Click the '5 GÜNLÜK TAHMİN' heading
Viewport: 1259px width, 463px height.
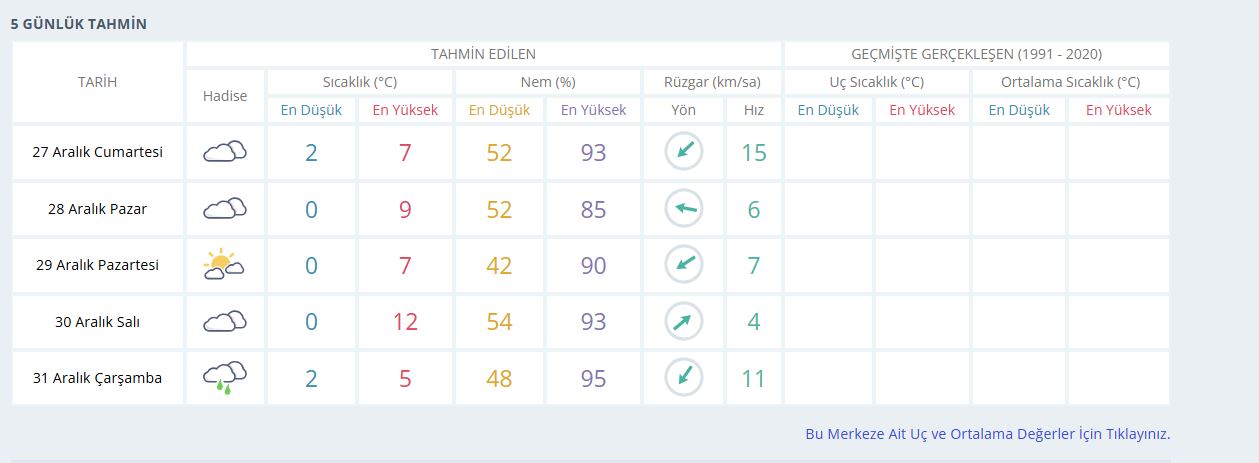pyautogui.click(x=79, y=23)
